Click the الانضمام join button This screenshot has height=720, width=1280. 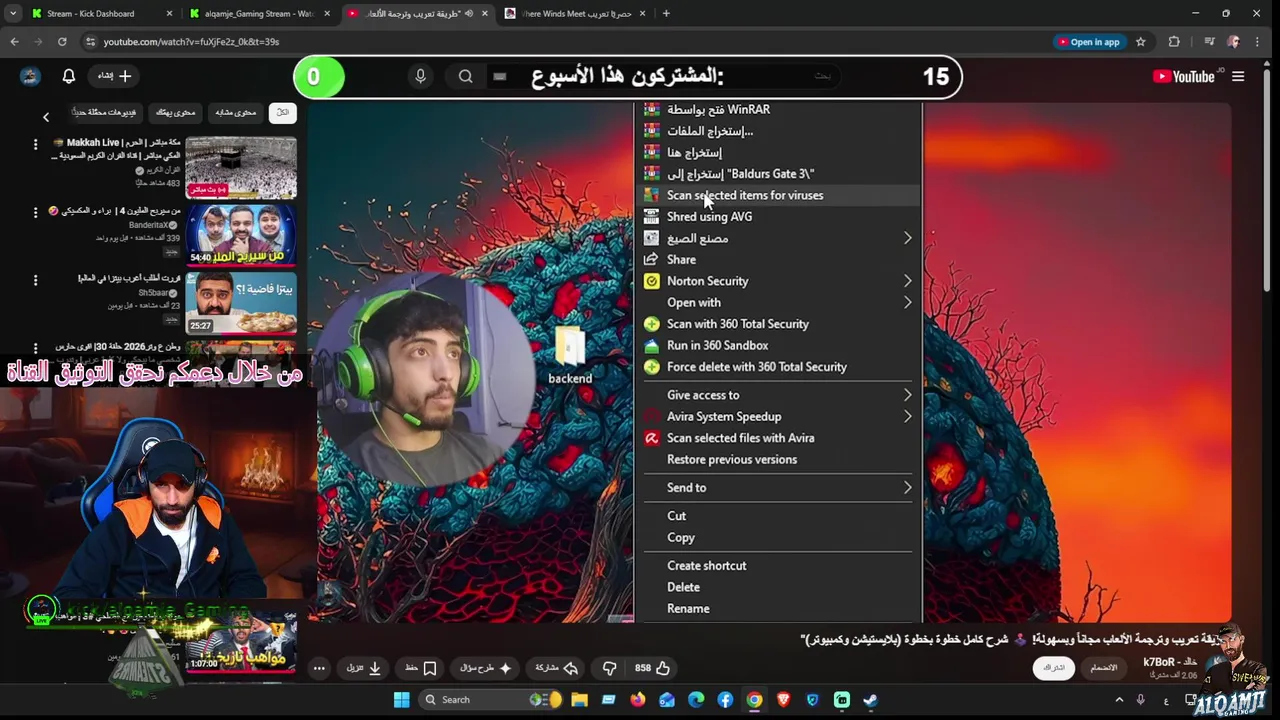(x=1104, y=667)
